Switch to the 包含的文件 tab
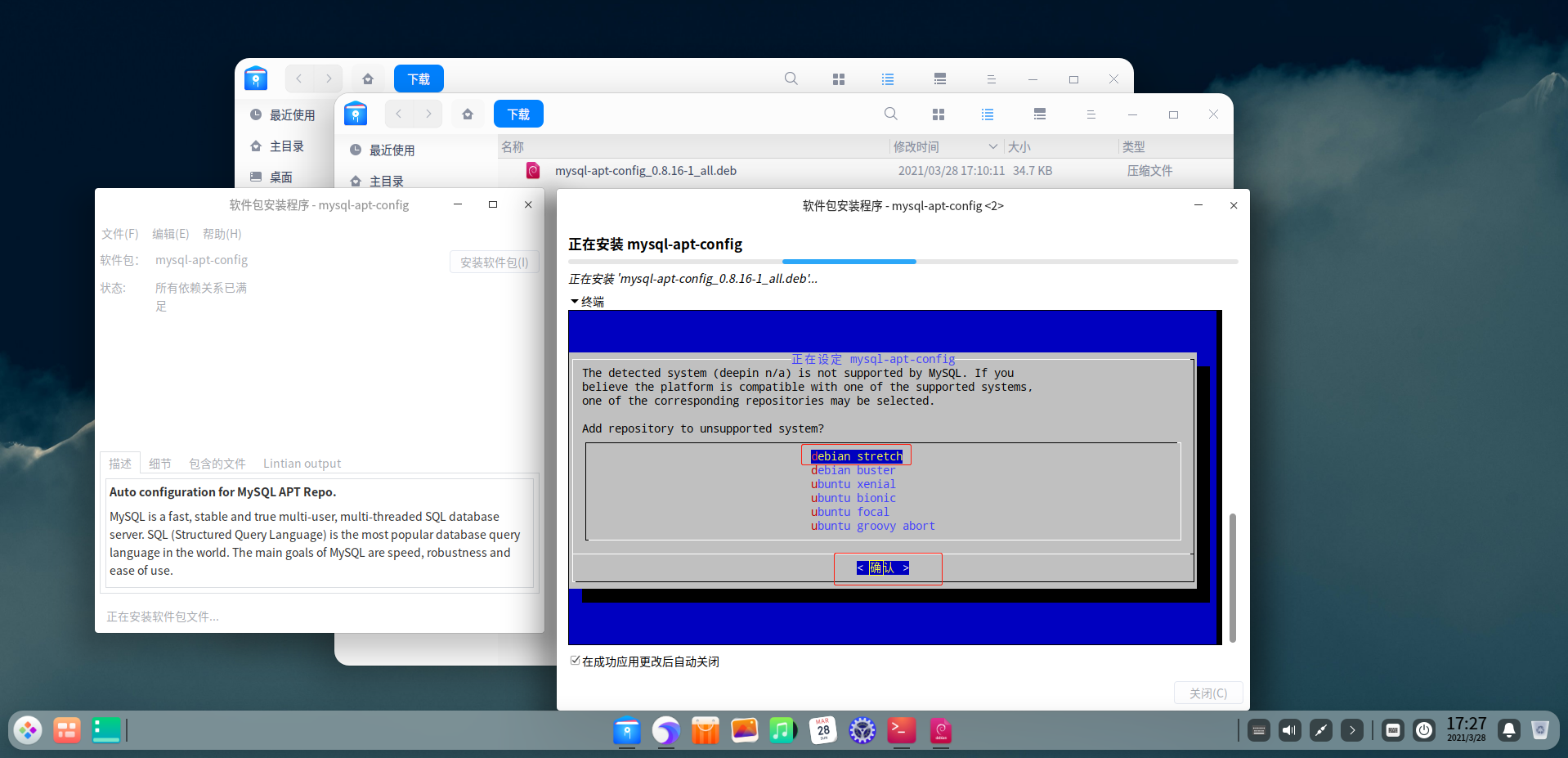The height and width of the screenshot is (758, 1568). 217,464
